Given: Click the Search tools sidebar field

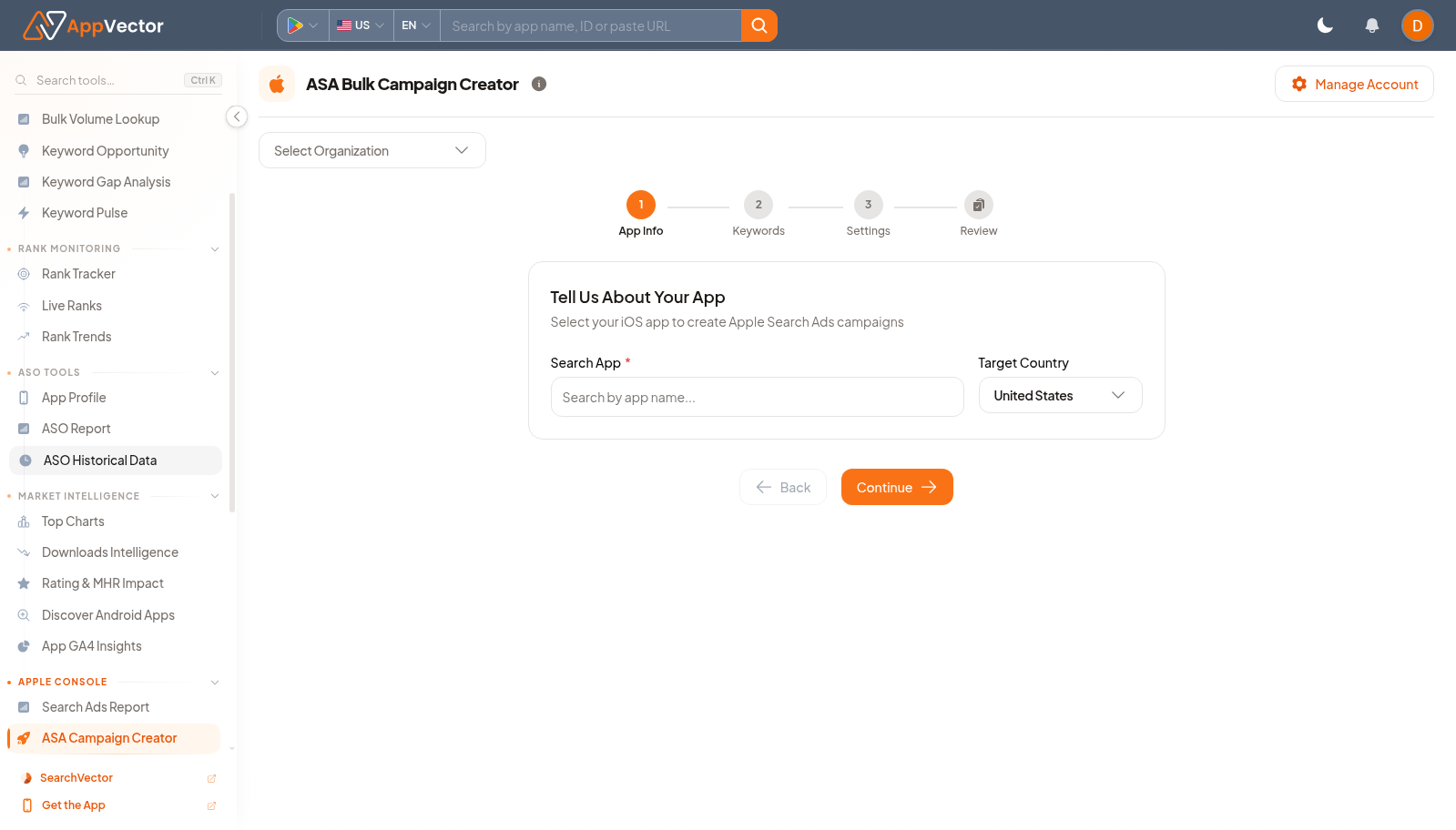Looking at the screenshot, I should [118, 80].
